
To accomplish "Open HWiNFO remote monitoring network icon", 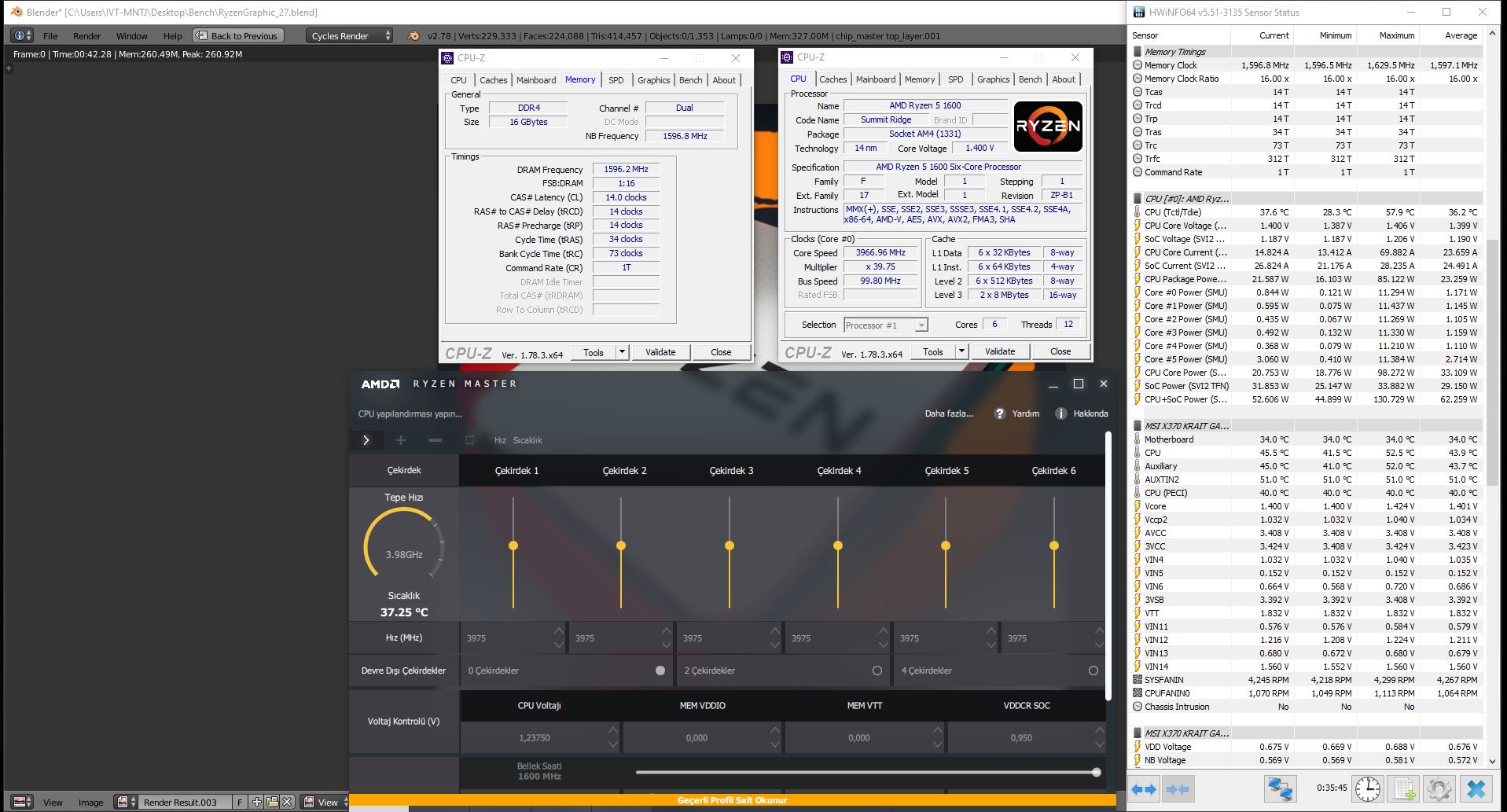I will pos(1280,788).
